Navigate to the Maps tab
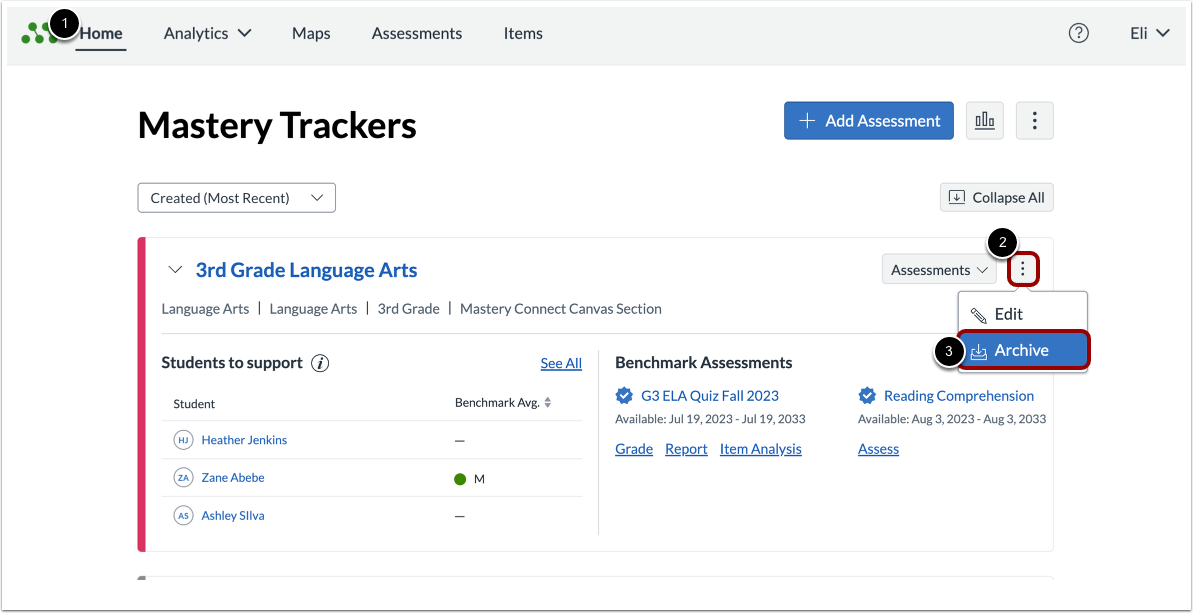The width and height of the screenshot is (1193, 613). (310, 32)
